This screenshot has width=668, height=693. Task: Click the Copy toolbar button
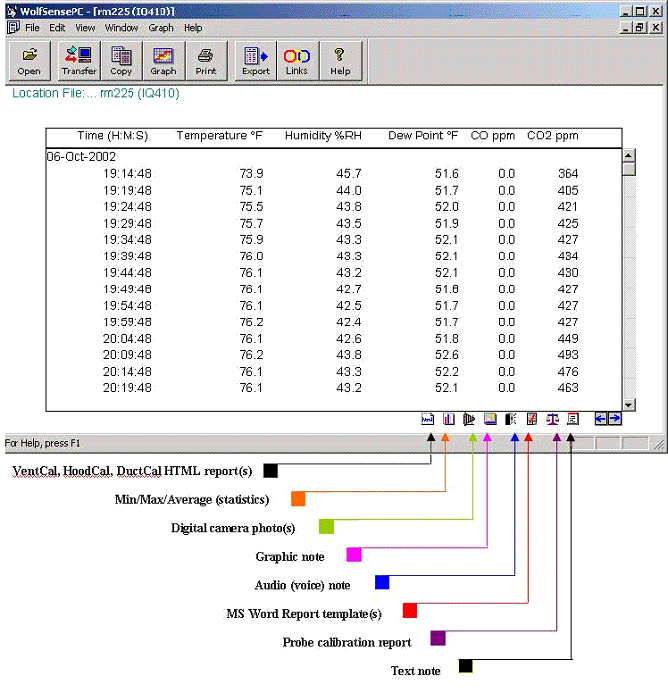[x=121, y=61]
